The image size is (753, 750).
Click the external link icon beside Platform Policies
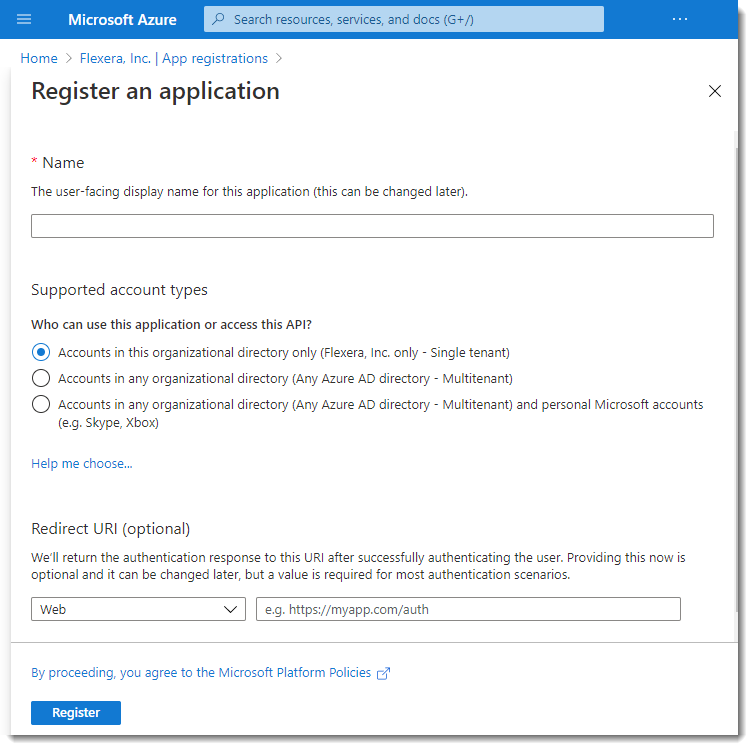tap(383, 674)
